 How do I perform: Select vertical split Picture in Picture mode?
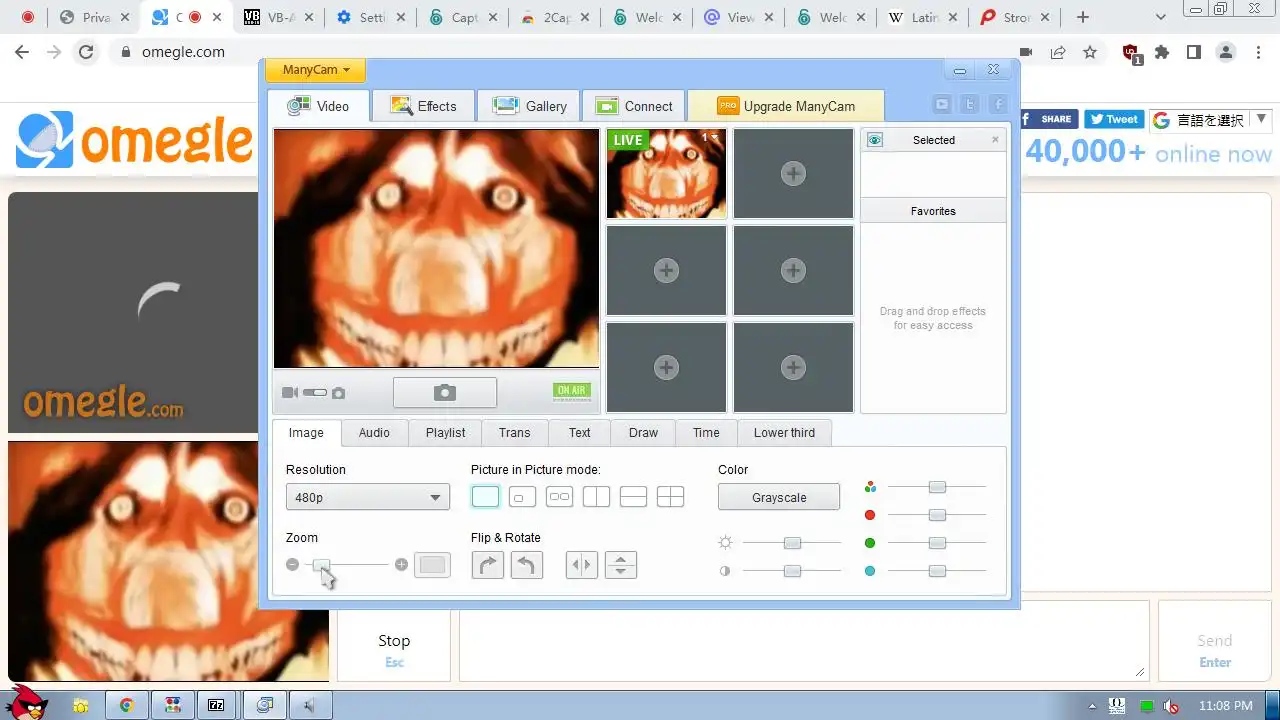[x=596, y=497]
